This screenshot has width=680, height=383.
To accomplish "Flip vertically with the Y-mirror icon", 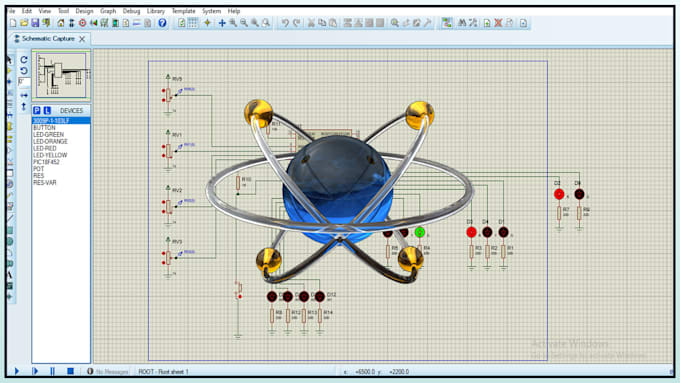I will (x=24, y=106).
